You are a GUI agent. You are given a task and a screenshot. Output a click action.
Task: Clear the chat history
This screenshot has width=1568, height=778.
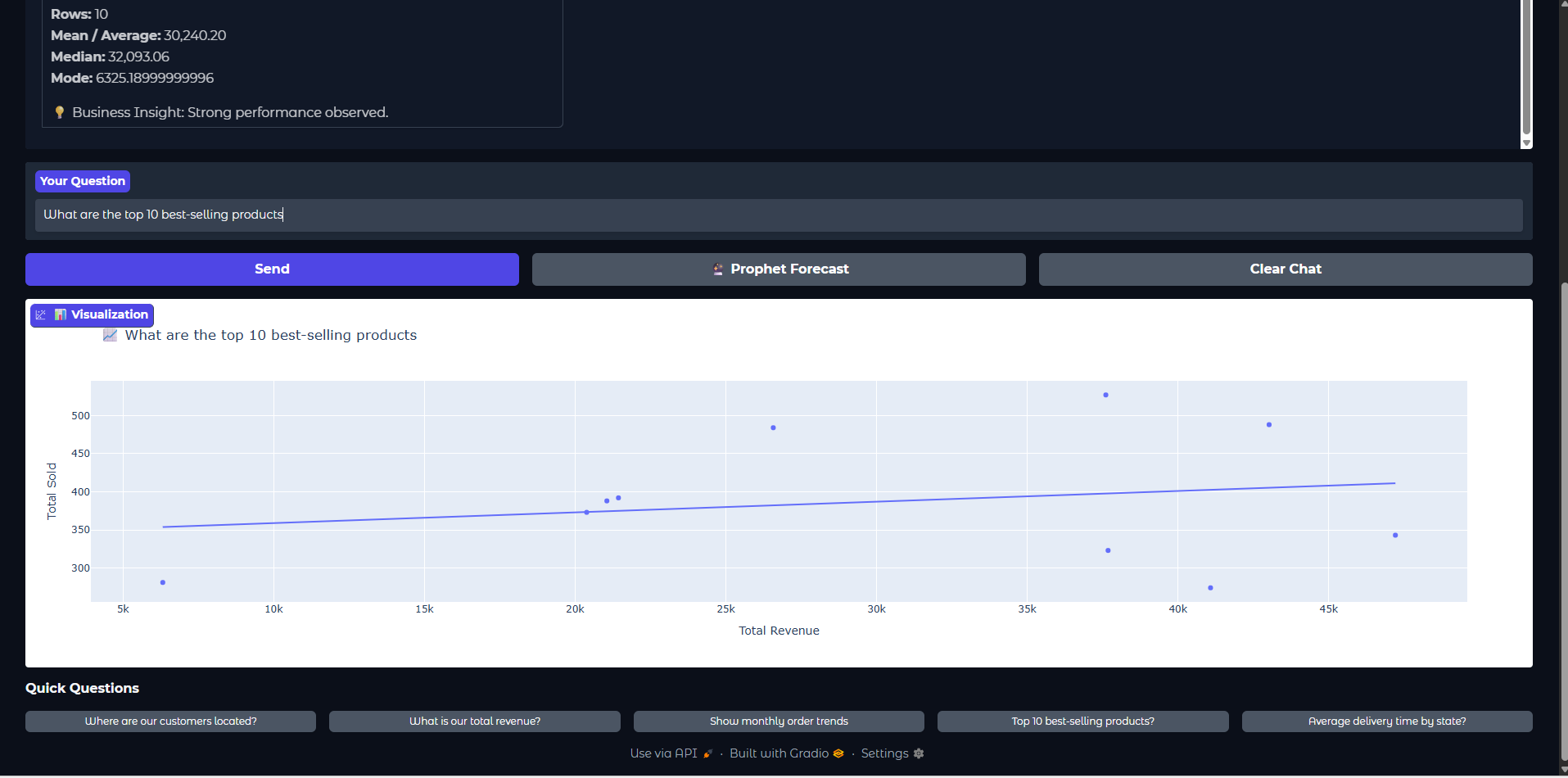click(1285, 269)
